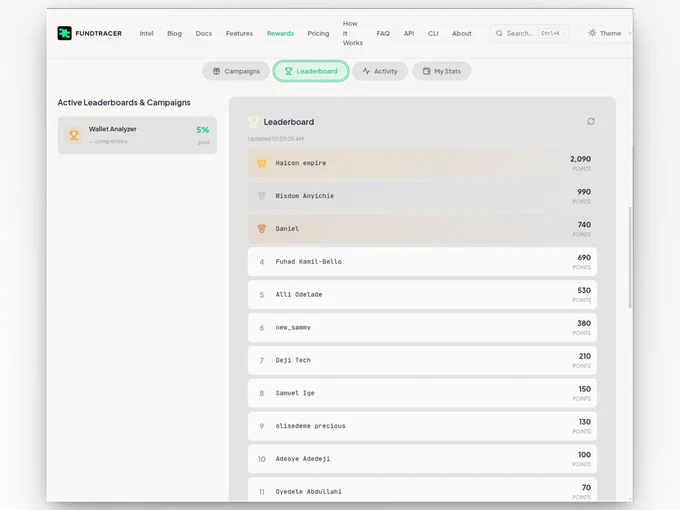
Task: Open the CLI link
Action: click(433, 33)
